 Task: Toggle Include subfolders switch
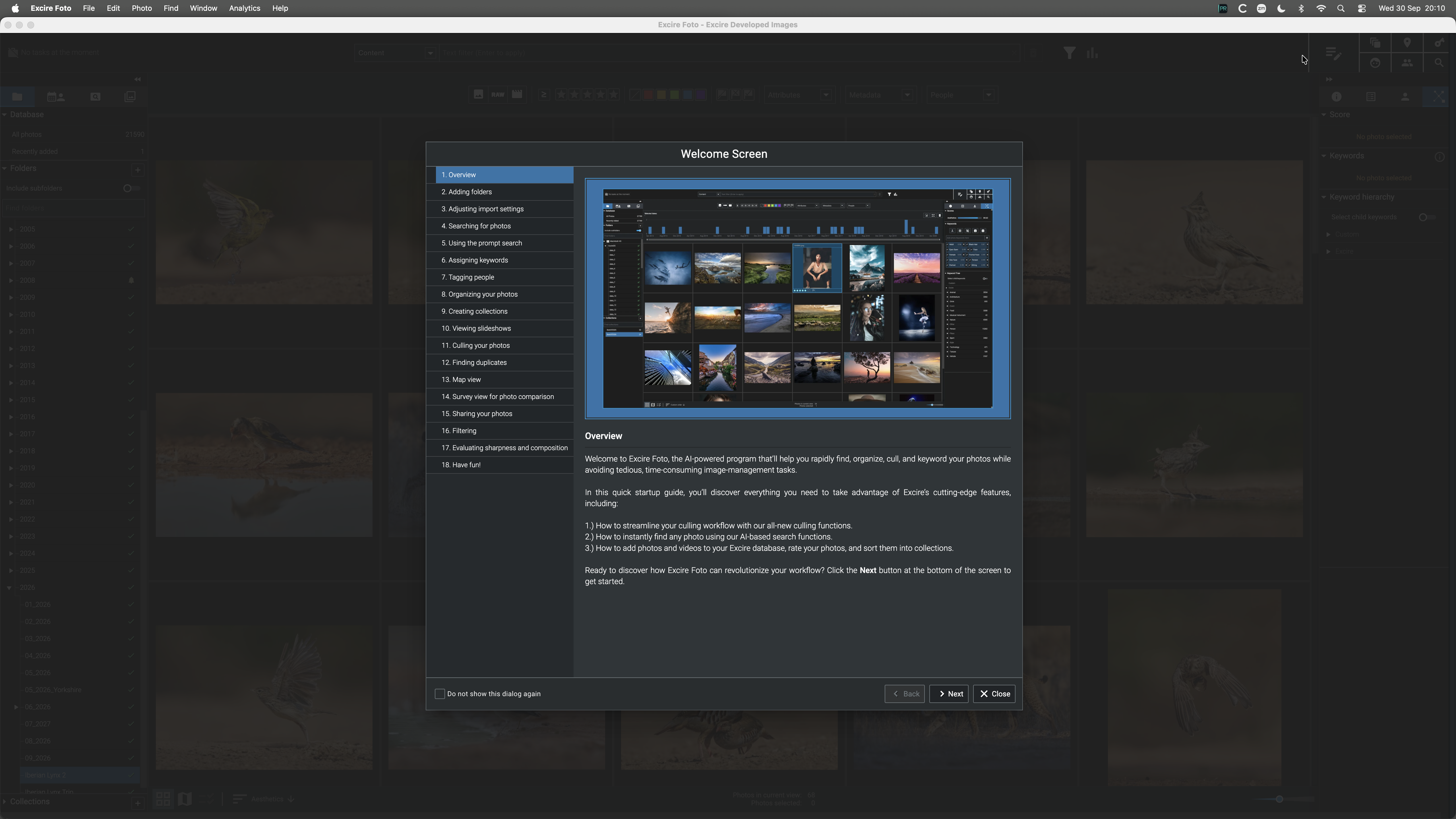[x=131, y=188]
